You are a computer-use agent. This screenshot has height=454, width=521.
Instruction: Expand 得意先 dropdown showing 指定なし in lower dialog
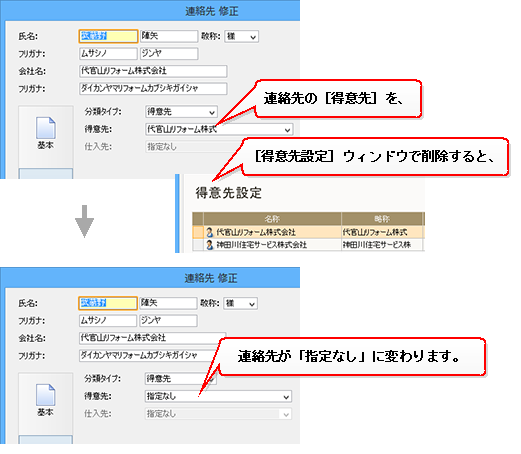218,396
